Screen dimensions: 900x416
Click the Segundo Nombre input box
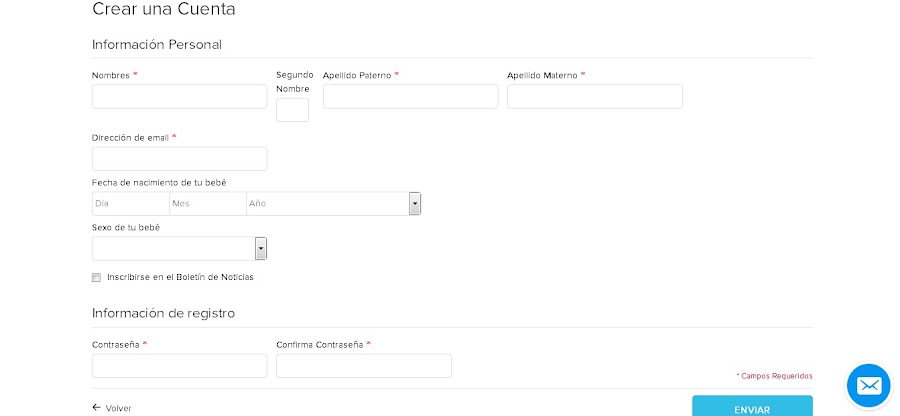pos(292,110)
